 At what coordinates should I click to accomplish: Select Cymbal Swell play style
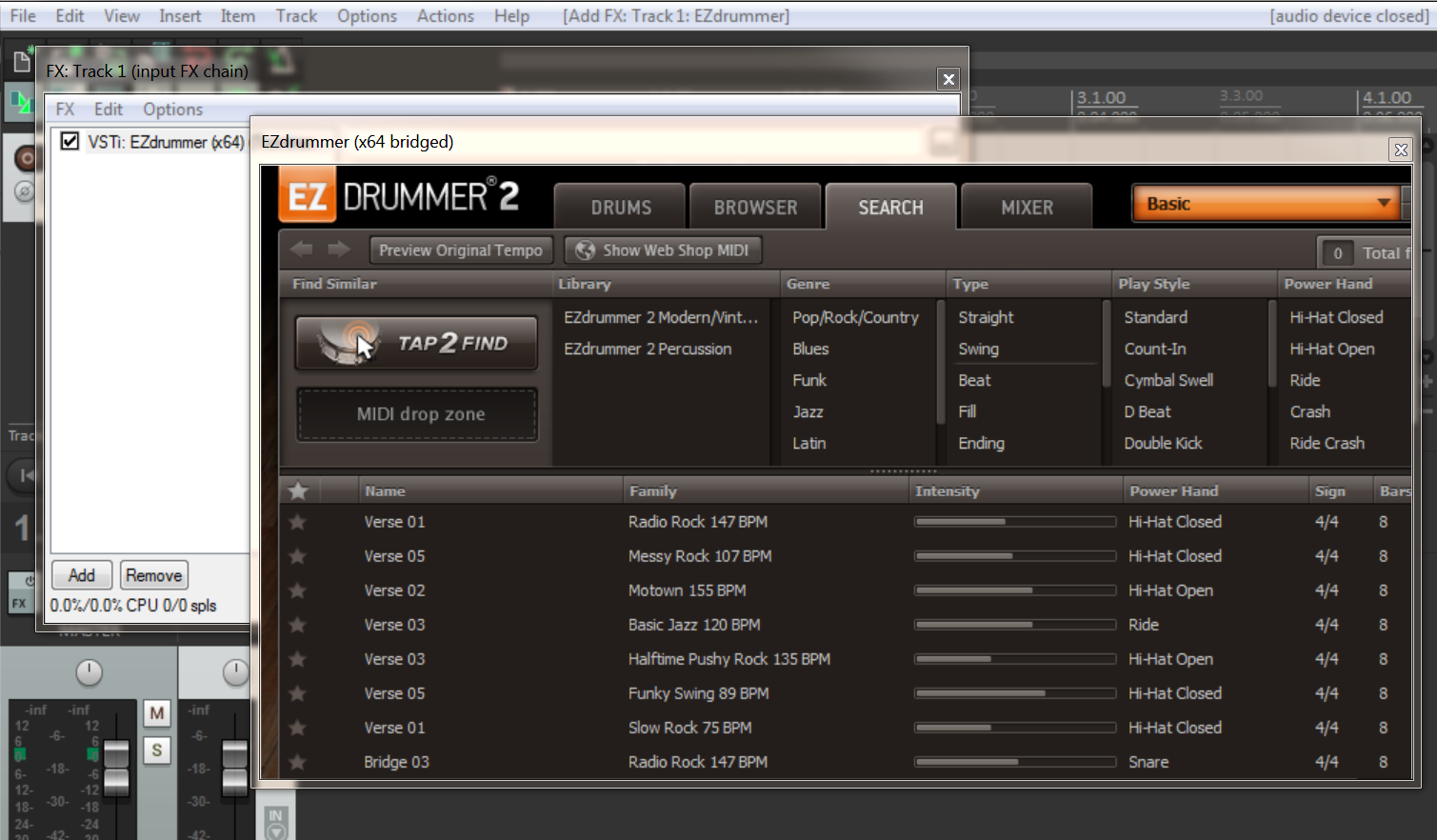pos(1168,380)
